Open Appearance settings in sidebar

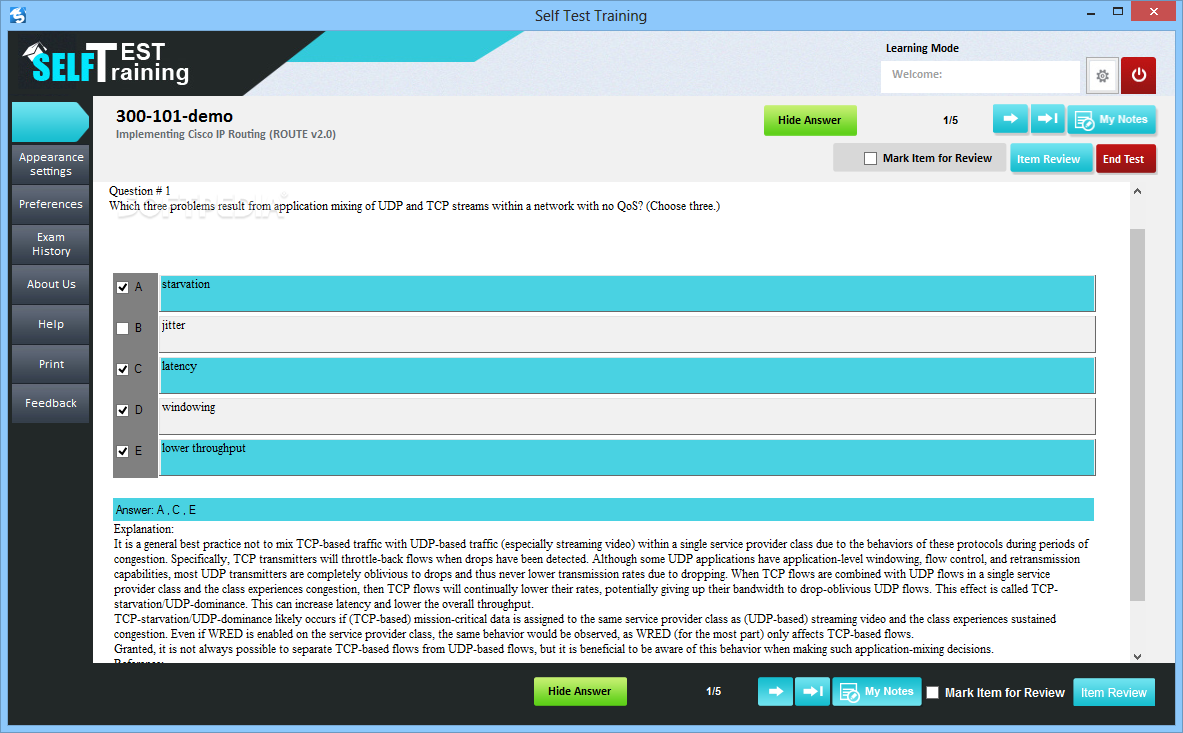pyautogui.click(x=51, y=164)
